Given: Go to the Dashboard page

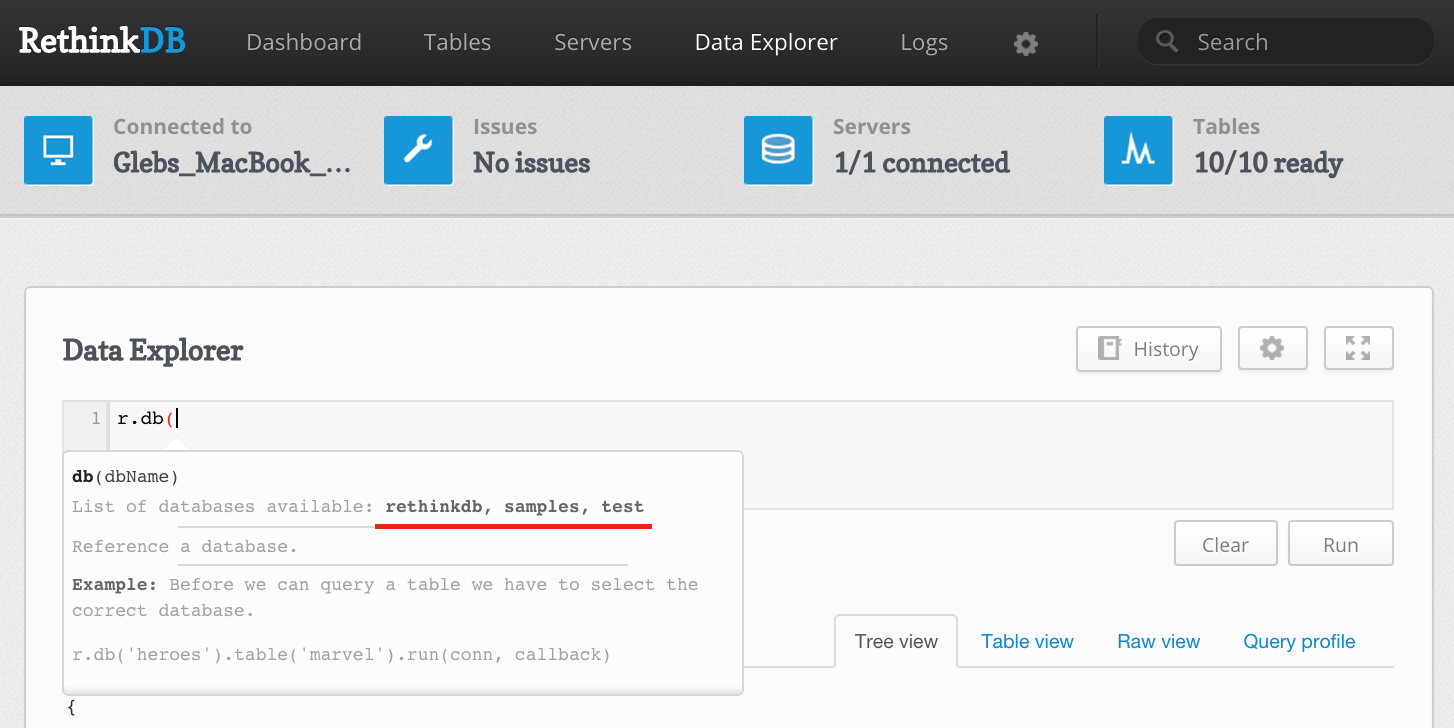Looking at the screenshot, I should point(304,42).
